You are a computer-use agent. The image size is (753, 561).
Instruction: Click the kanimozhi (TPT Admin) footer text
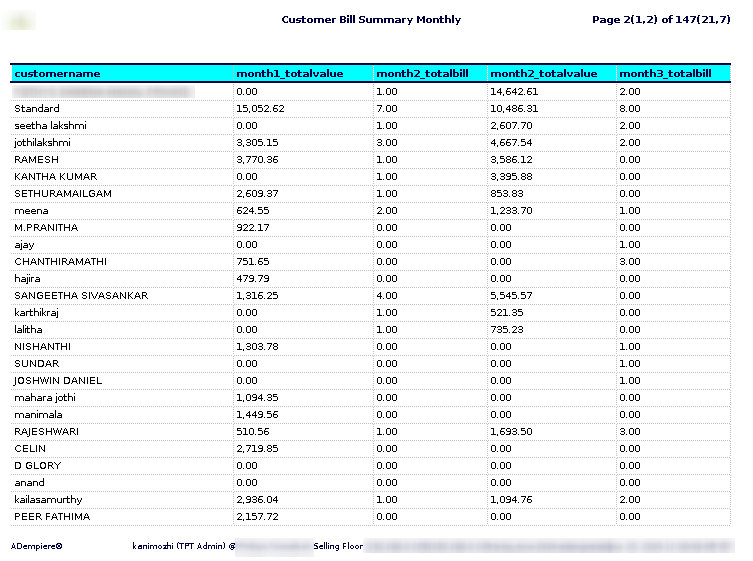pyautogui.click(x=183, y=546)
